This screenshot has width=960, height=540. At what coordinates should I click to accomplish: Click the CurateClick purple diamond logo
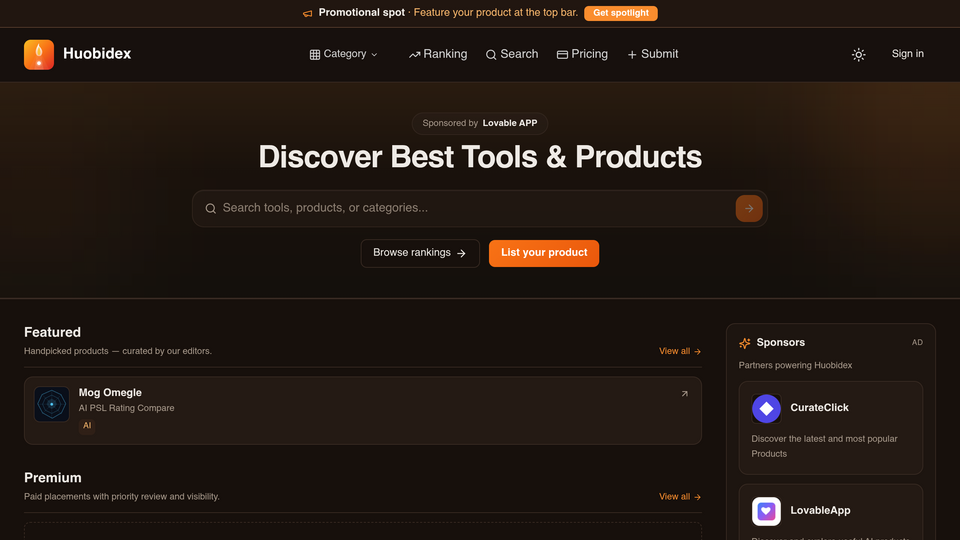[766, 408]
